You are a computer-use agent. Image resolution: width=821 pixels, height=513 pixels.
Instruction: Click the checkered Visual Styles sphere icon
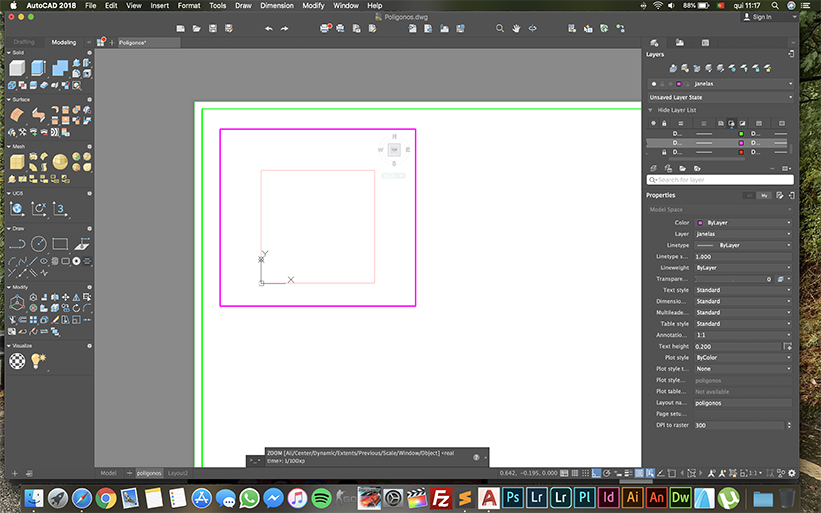(x=17, y=361)
